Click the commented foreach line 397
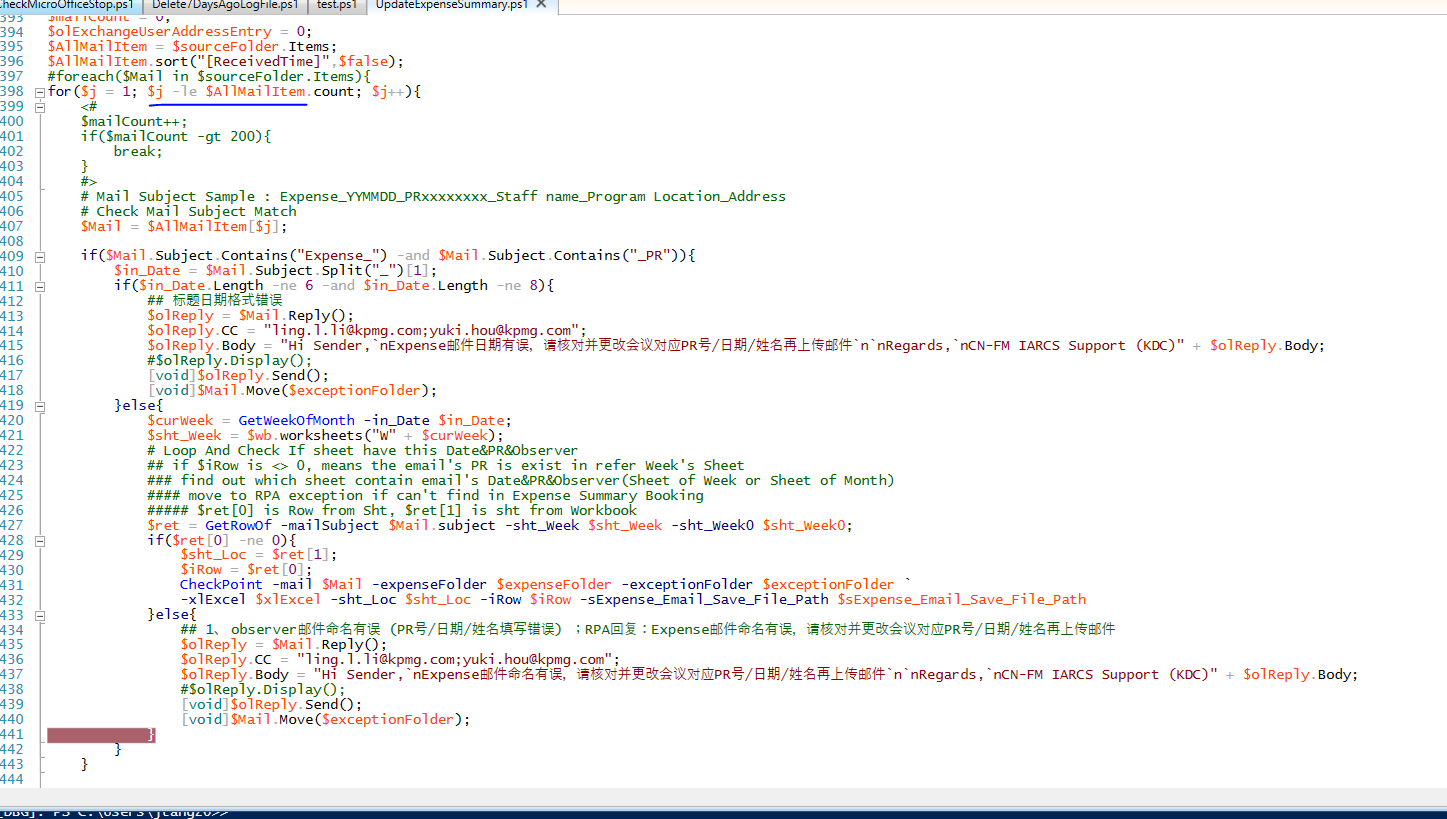The width and height of the screenshot is (1447, 819). pos(209,76)
